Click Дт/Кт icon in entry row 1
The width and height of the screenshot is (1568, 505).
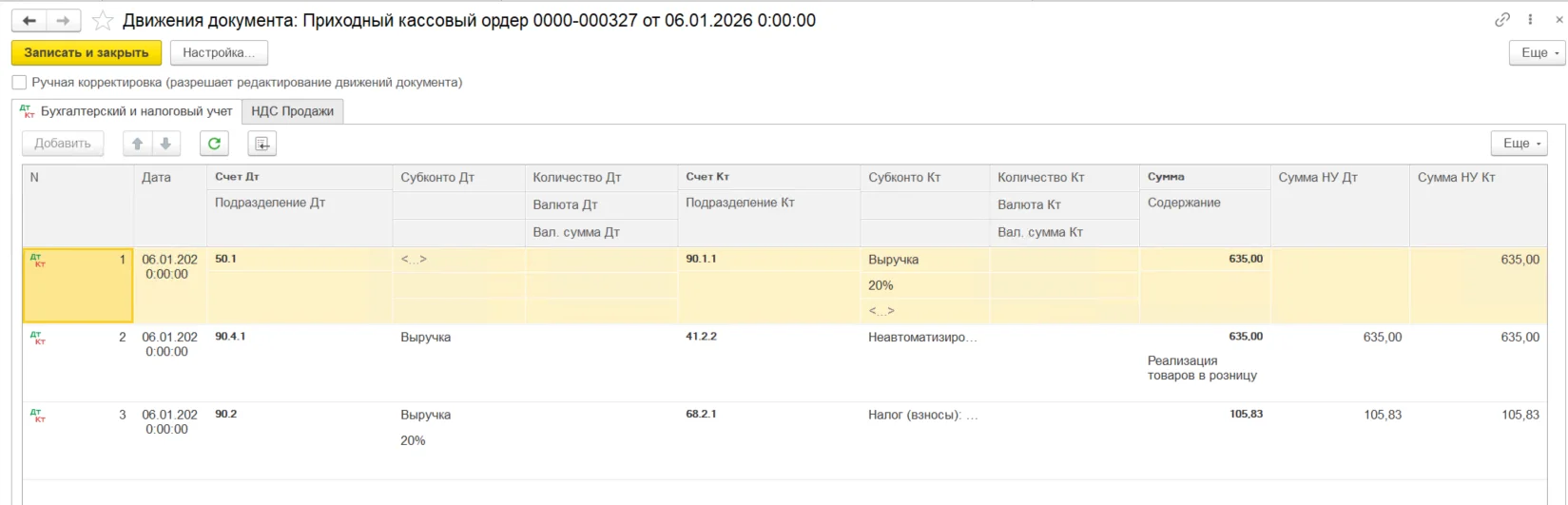pyautogui.click(x=38, y=260)
